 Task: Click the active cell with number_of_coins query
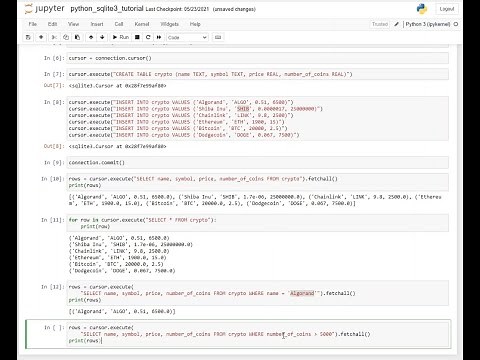point(258,334)
